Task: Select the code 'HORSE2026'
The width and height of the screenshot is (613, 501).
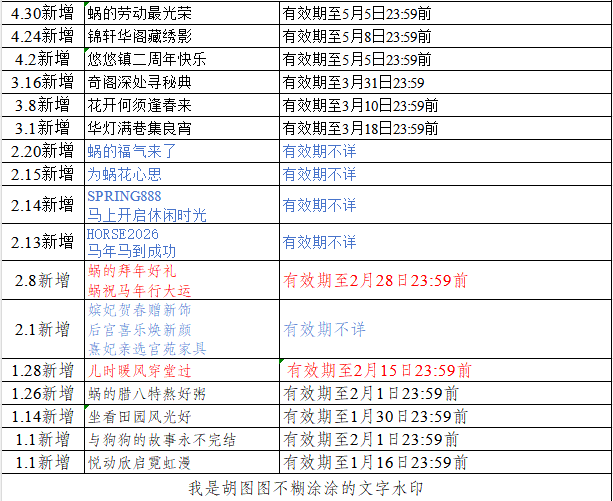Action: (x=123, y=234)
